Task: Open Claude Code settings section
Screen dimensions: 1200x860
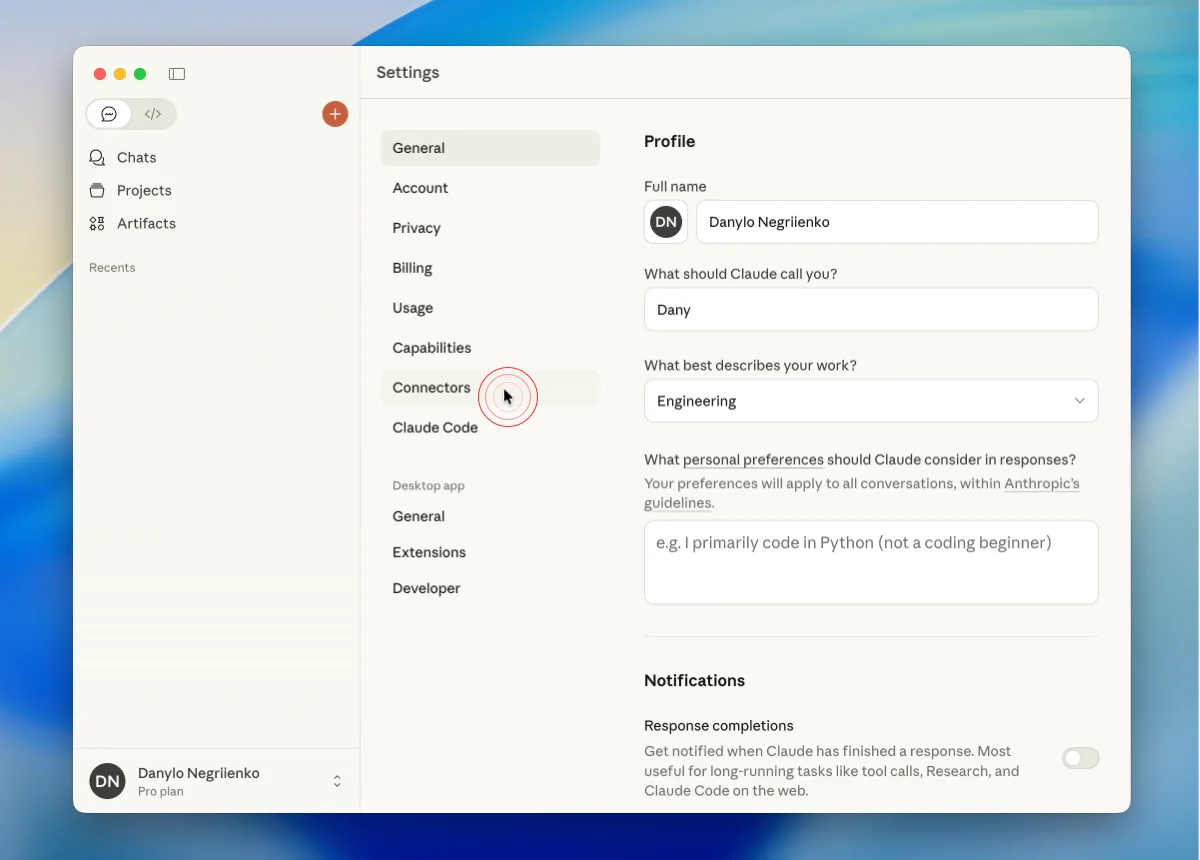Action: pos(435,428)
